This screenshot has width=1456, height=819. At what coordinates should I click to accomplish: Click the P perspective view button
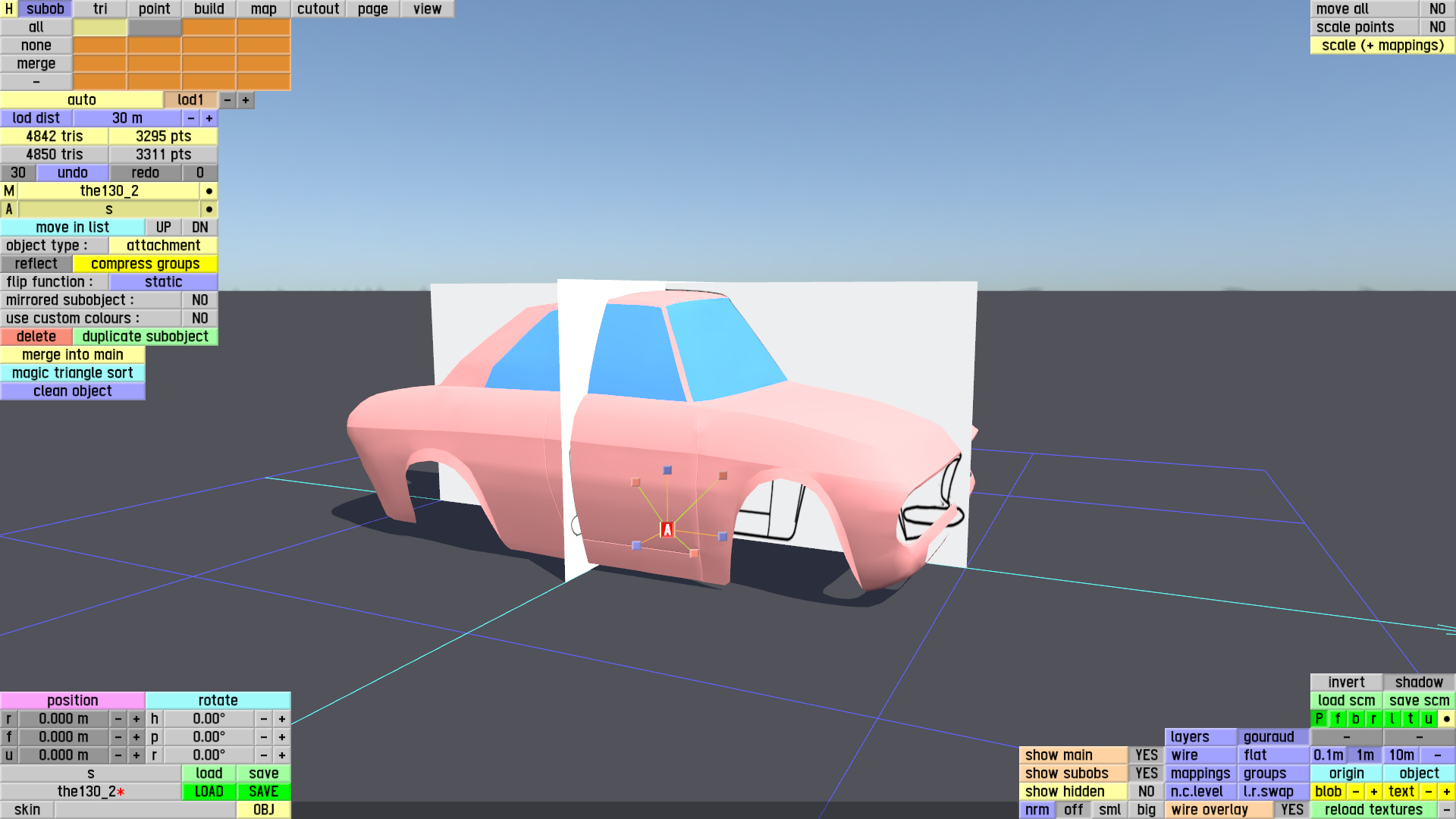point(1319,719)
